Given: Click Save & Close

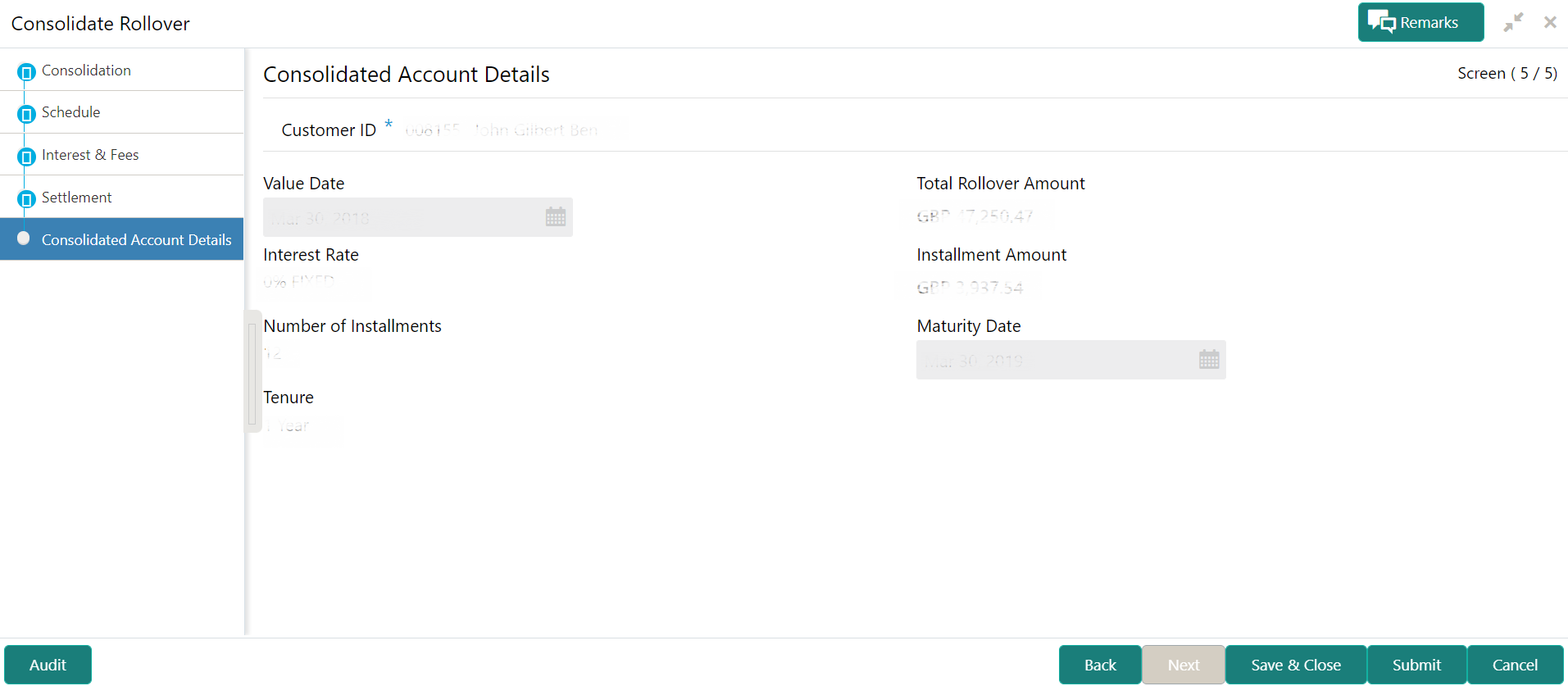Looking at the screenshot, I should (x=1296, y=665).
